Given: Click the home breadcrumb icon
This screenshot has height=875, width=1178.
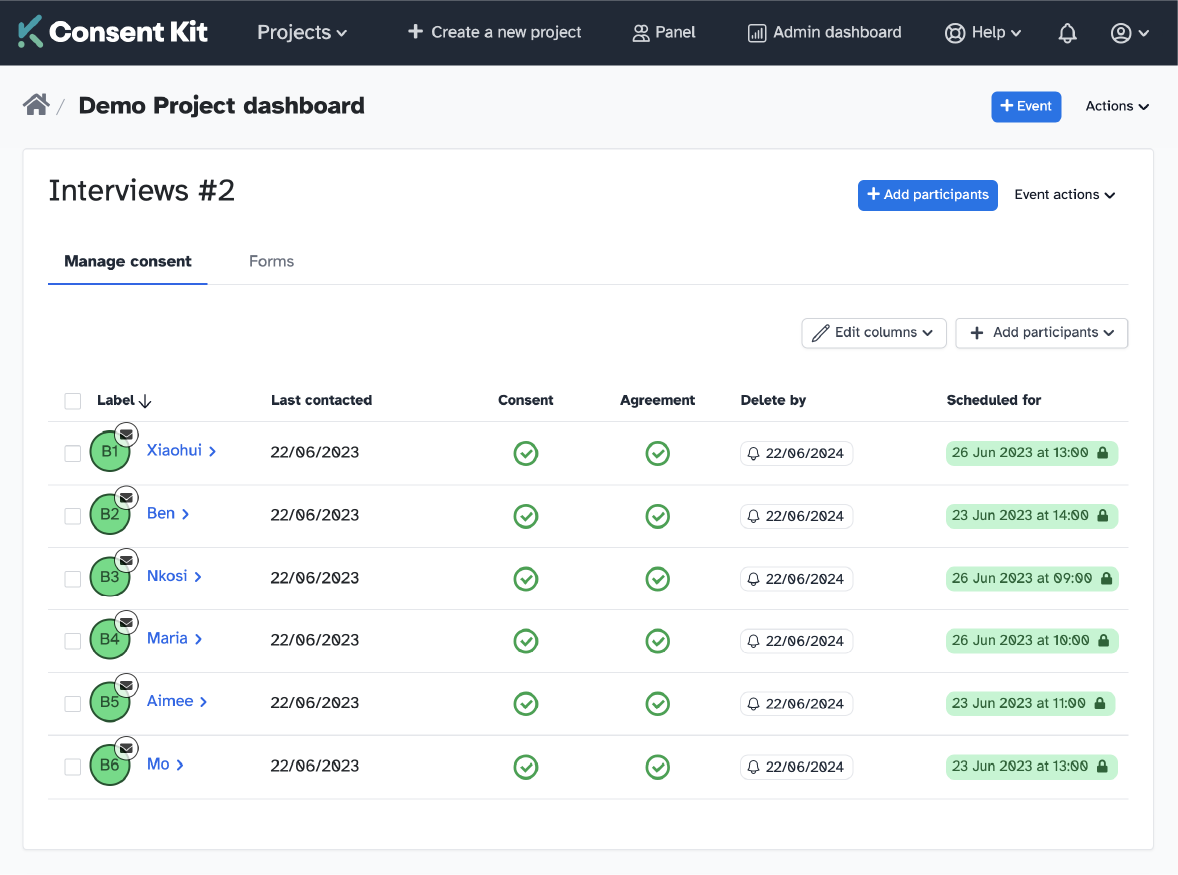Looking at the screenshot, I should [36, 103].
